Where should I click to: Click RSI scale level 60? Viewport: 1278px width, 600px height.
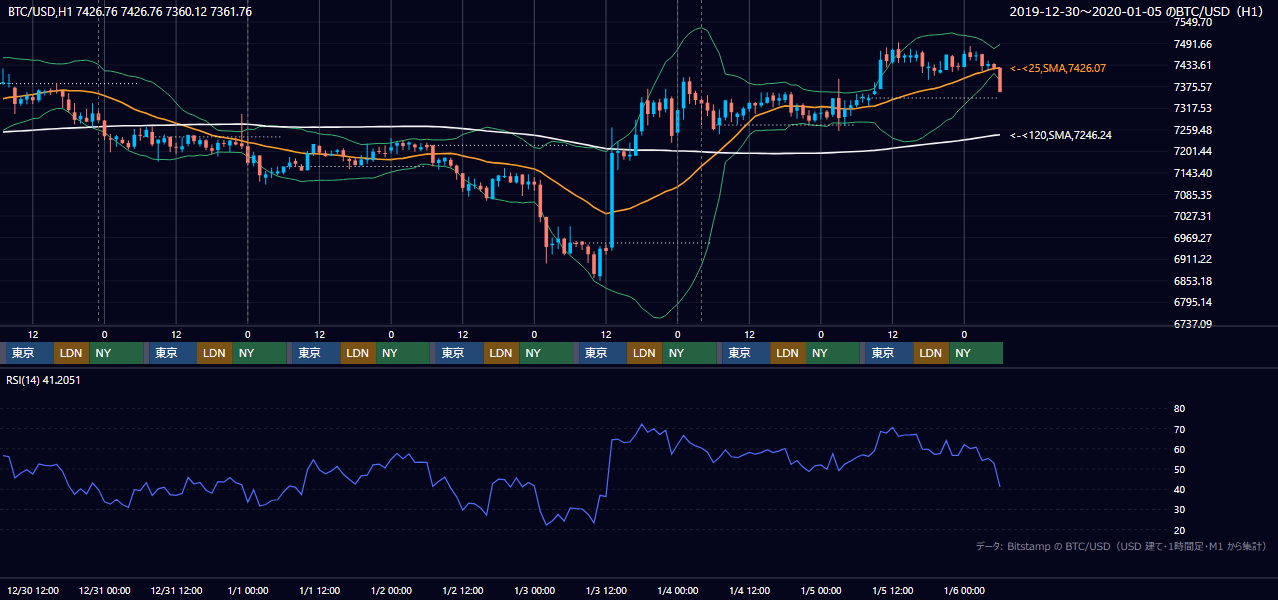[1179, 449]
